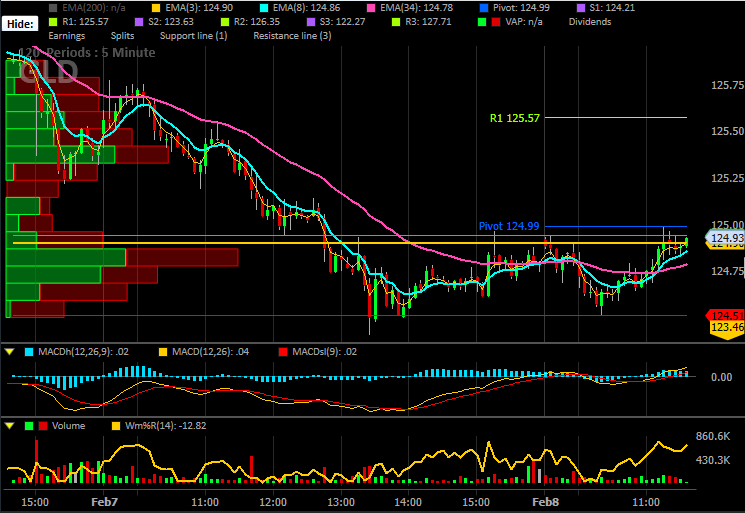Hide the Pivot: 124.99 legend label
This screenshot has height=513, width=745.
tap(521, 8)
